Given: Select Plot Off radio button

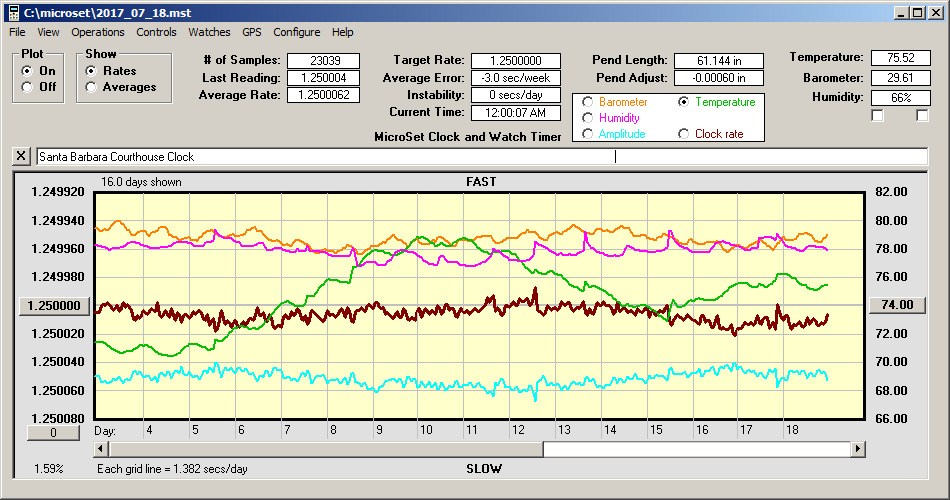Looking at the screenshot, I should 27,87.
